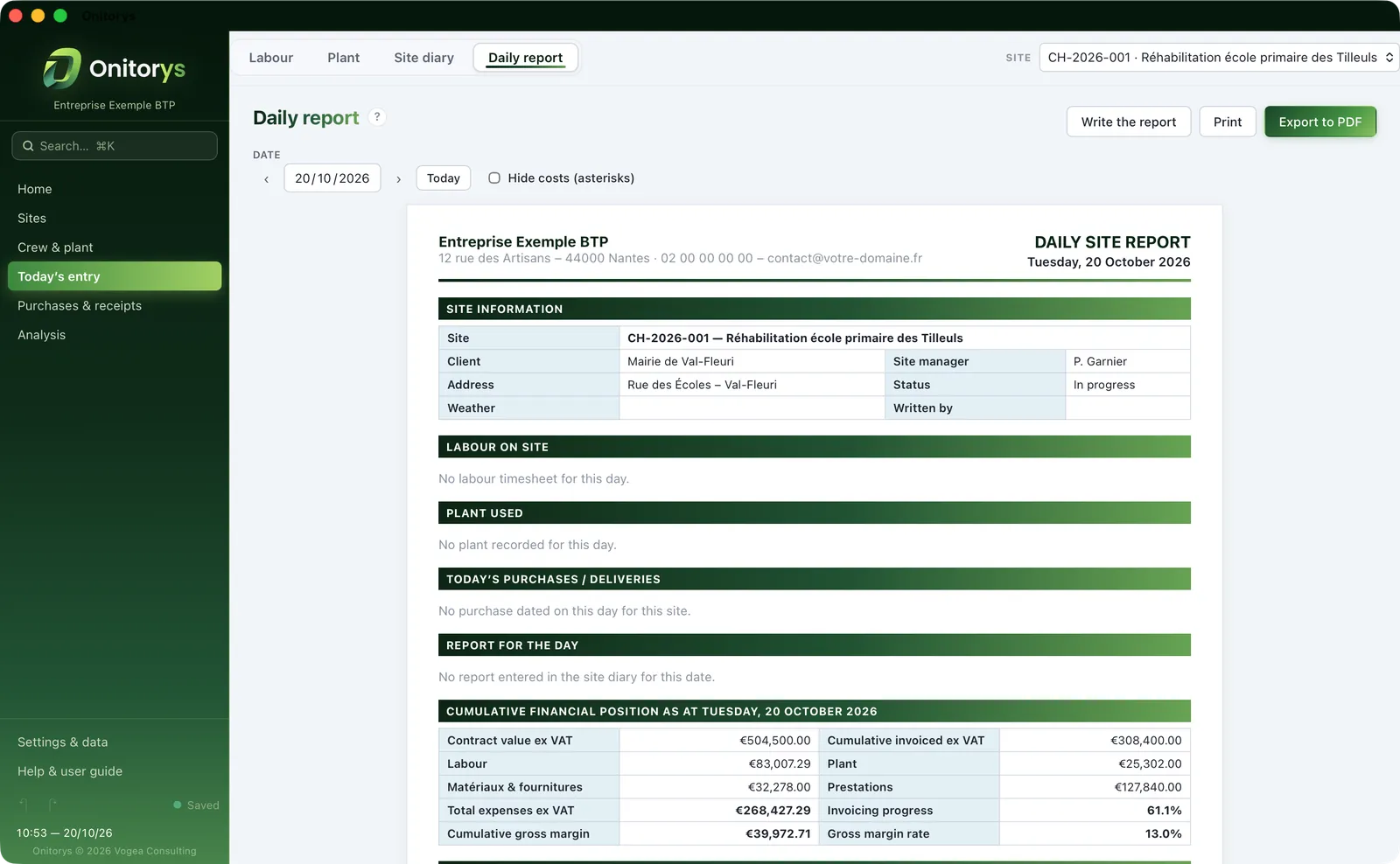Click the In progress status cell
This screenshot has width=1400, height=864.
pyautogui.click(x=1128, y=385)
